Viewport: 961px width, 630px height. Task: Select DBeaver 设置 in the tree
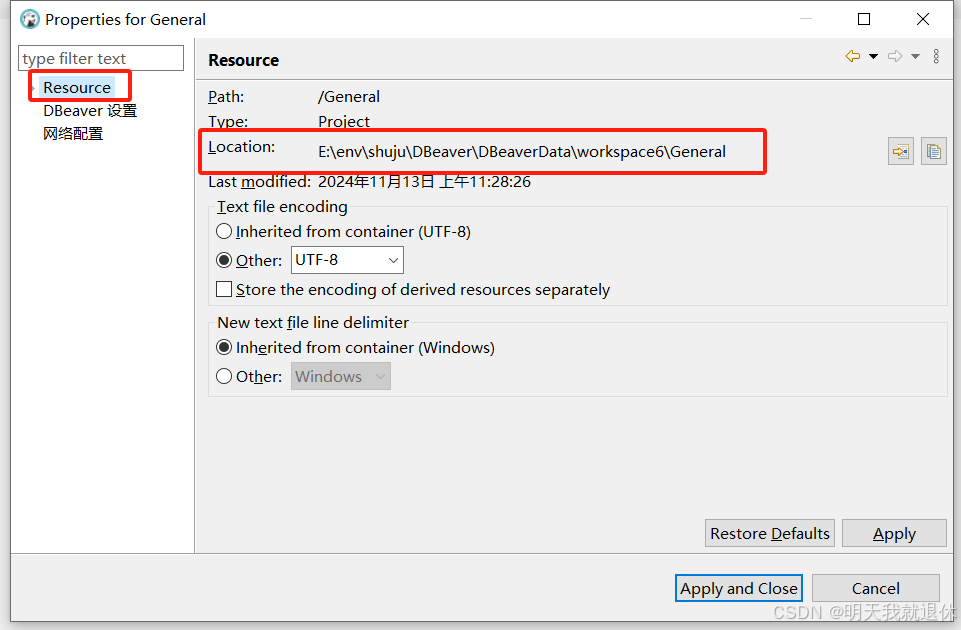point(90,111)
